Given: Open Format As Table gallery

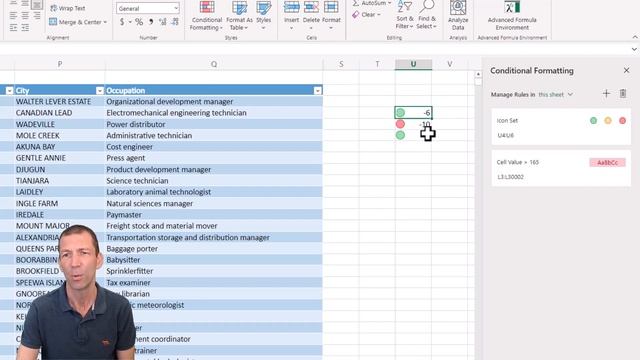Looking at the screenshot, I should tap(239, 16).
